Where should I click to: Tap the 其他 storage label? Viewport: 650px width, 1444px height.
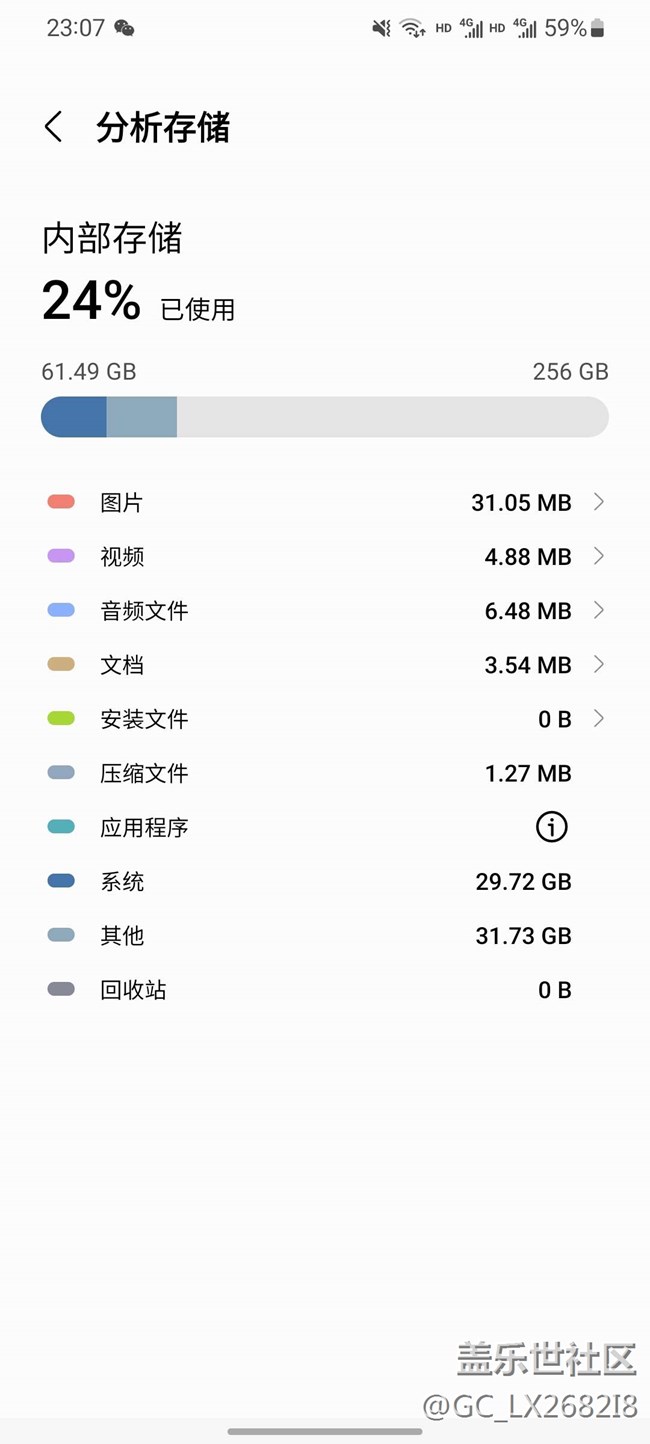pos(122,936)
